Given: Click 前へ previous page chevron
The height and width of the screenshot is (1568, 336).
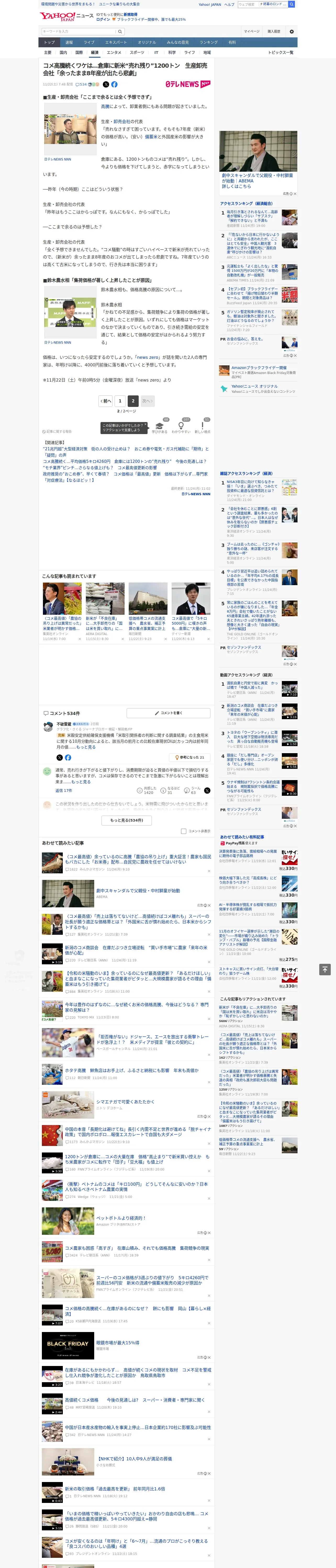Looking at the screenshot, I should tap(106, 401).
